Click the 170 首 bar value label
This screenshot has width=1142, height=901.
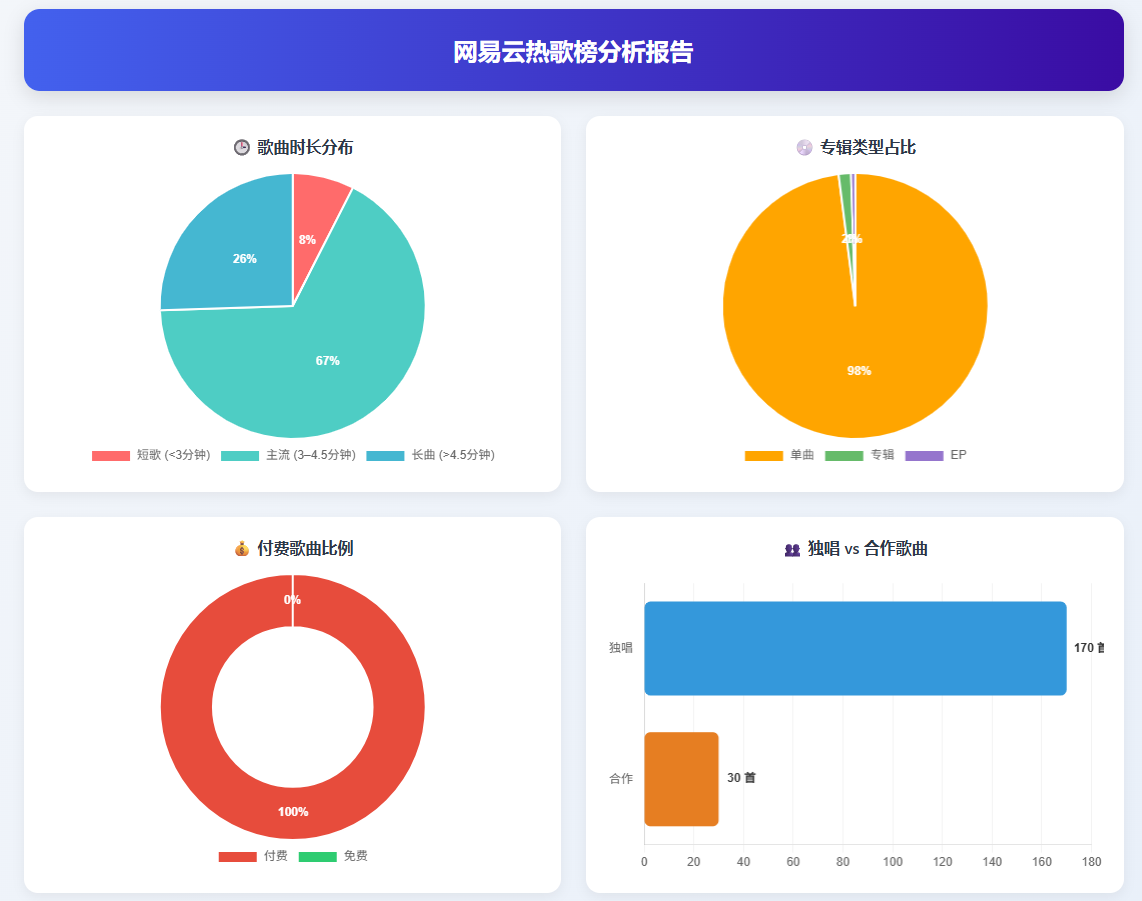(x=1089, y=648)
